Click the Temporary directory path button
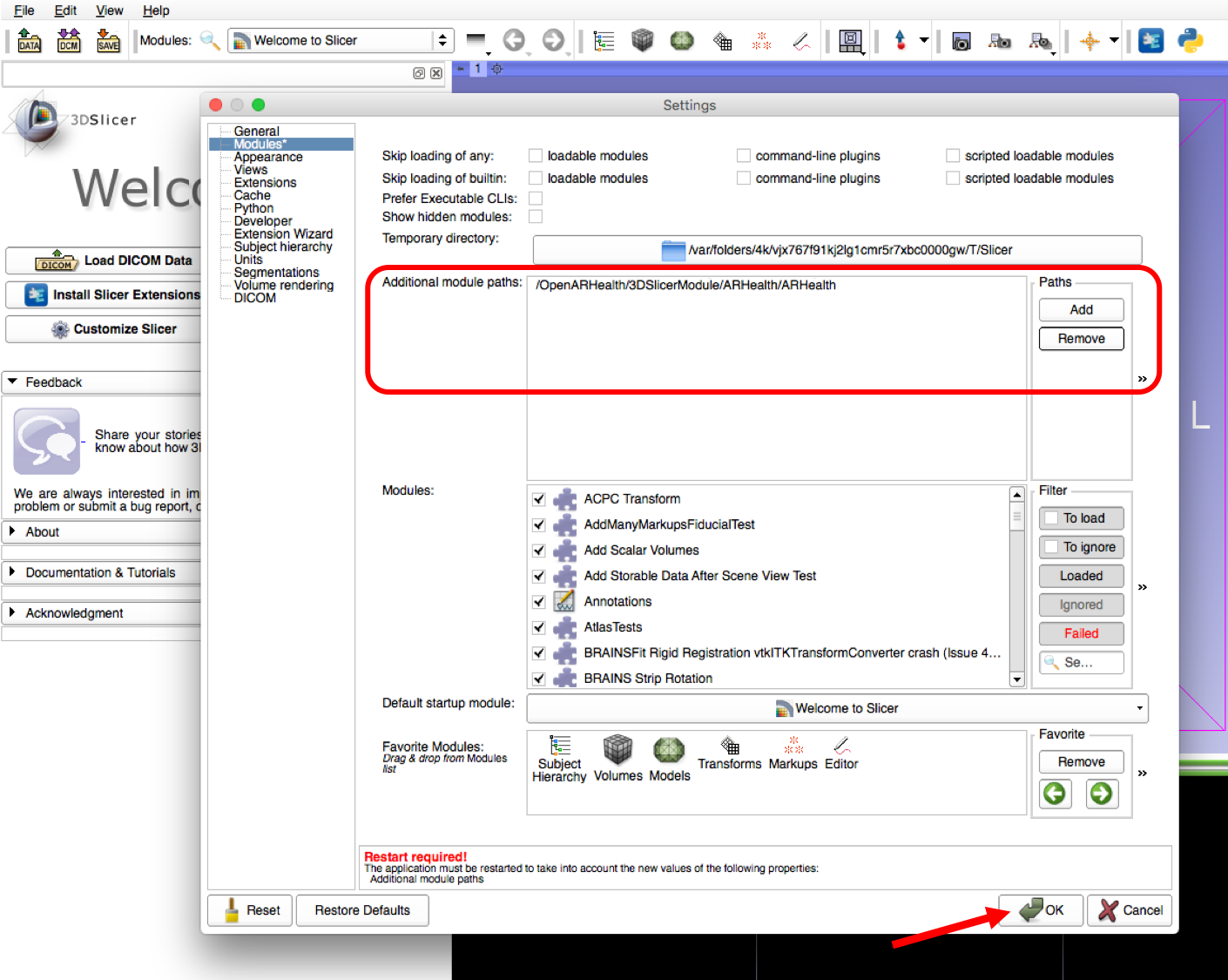The width and height of the screenshot is (1228, 980). [x=837, y=250]
